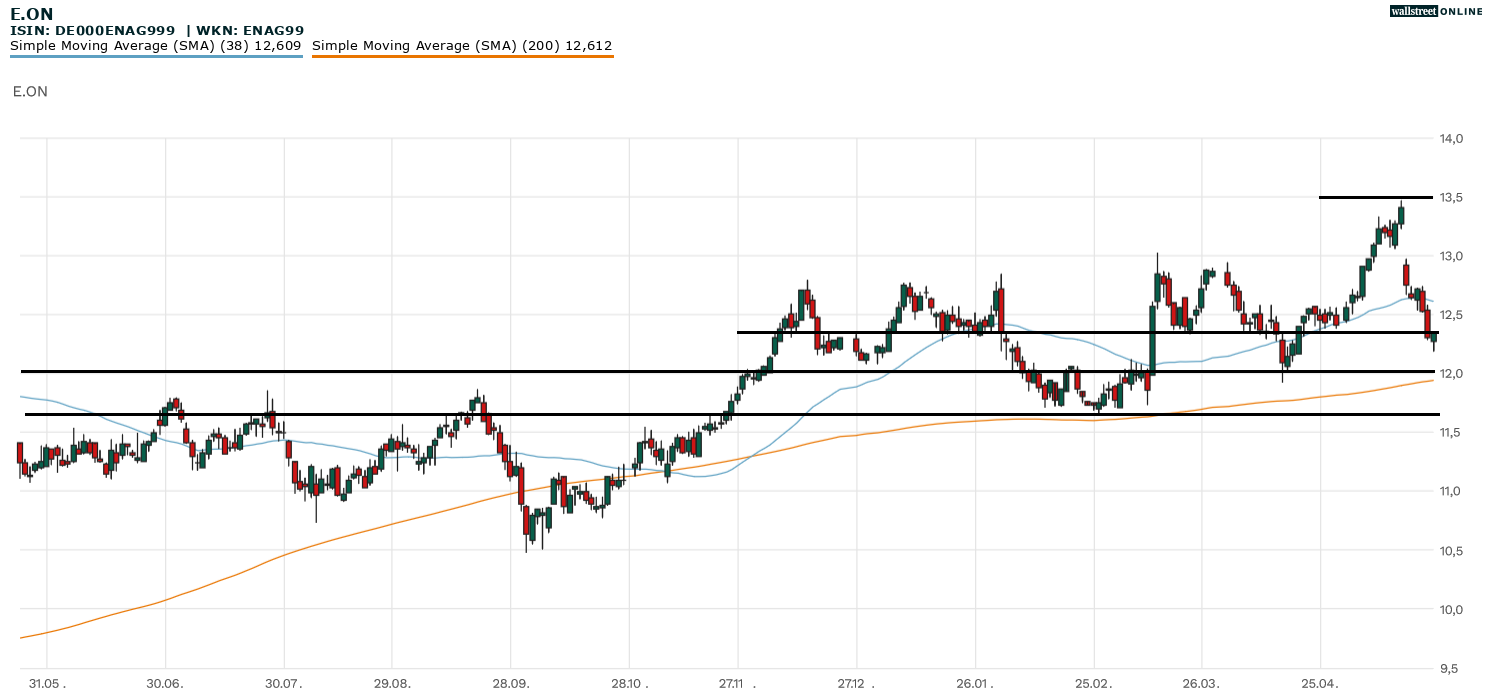Click the 31.05. date axis label
Image resolution: width=1490 pixels, height=689 pixels.
[47, 683]
